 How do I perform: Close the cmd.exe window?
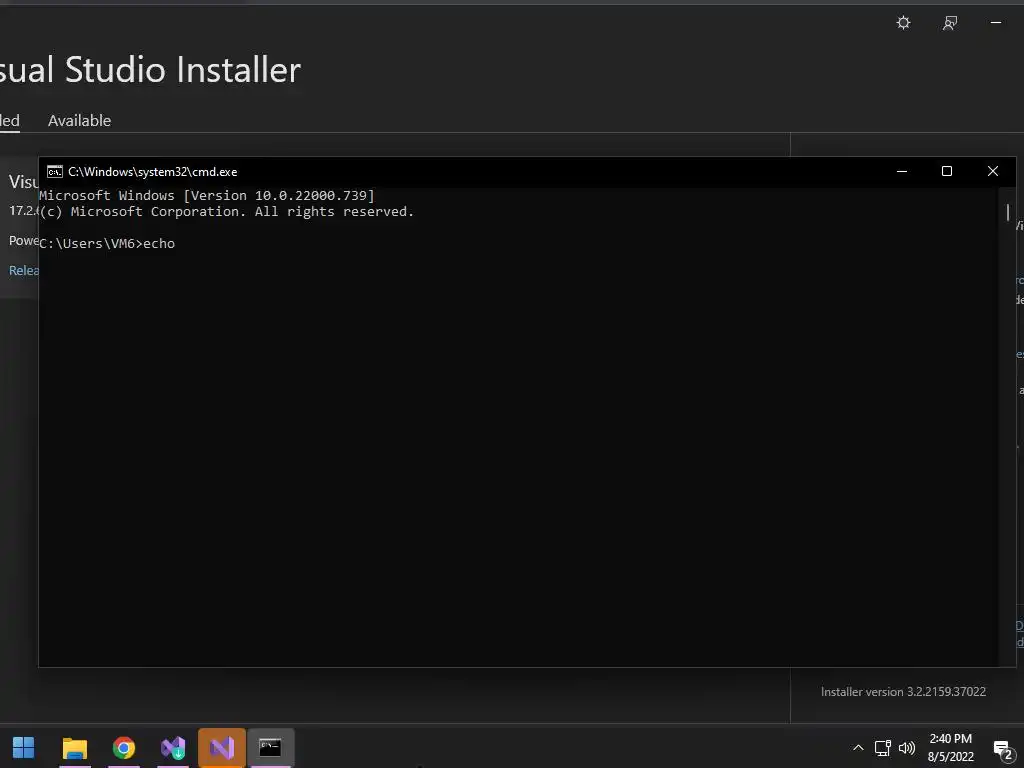pos(993,171)
